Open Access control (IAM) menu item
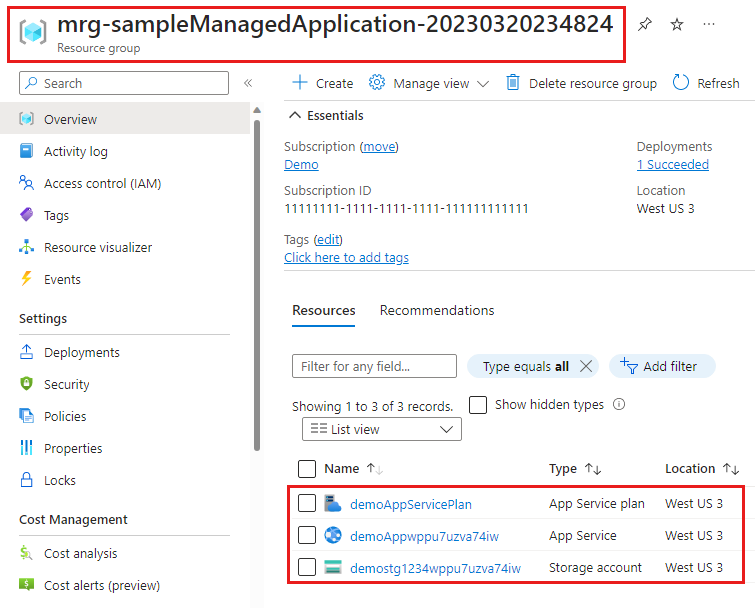Screen dimensions: 755x608 click(x=102, y=183)
